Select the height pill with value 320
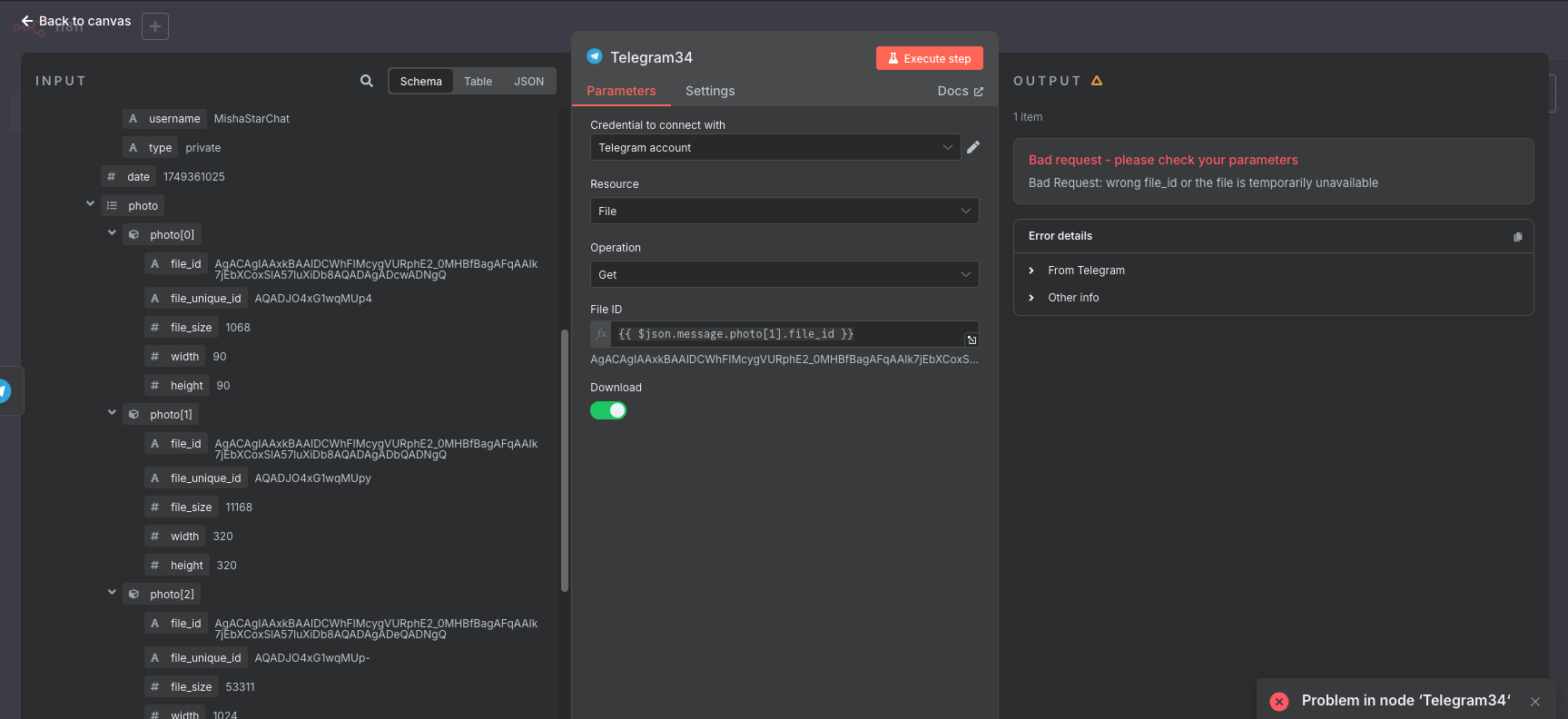This screenshot has width=1568, height=719. (x=177, y=566)
